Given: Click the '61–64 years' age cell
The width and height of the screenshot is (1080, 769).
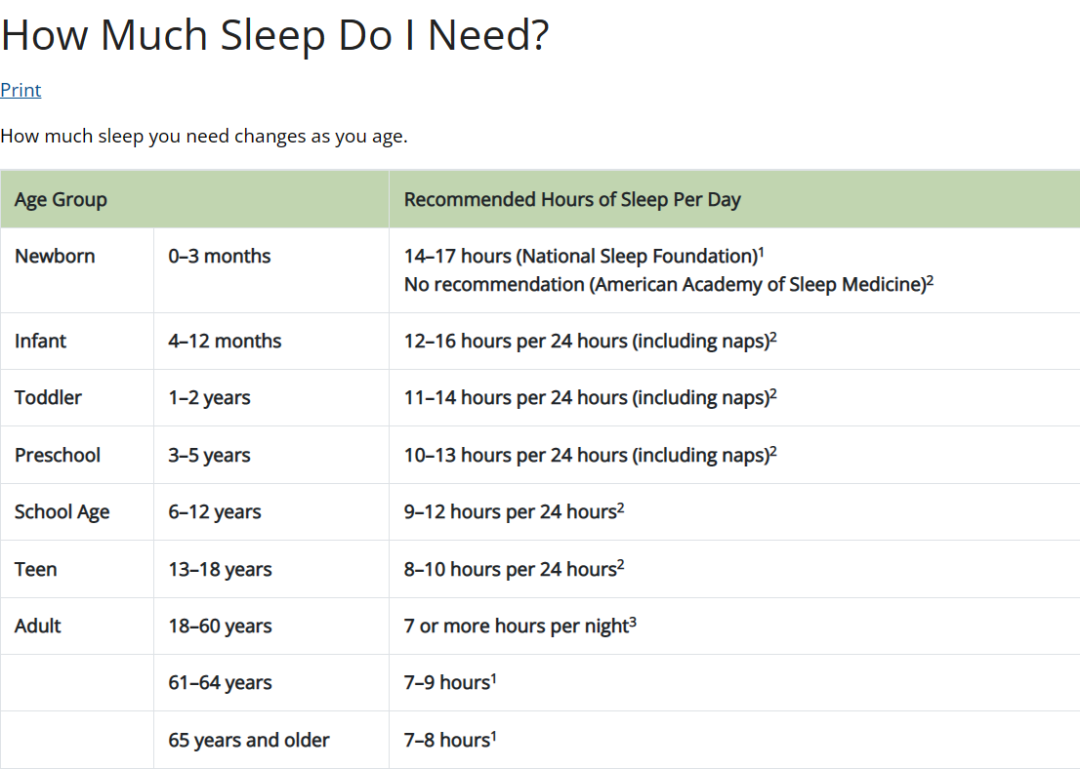Looking at the screenshot, I should pos(220,682).
